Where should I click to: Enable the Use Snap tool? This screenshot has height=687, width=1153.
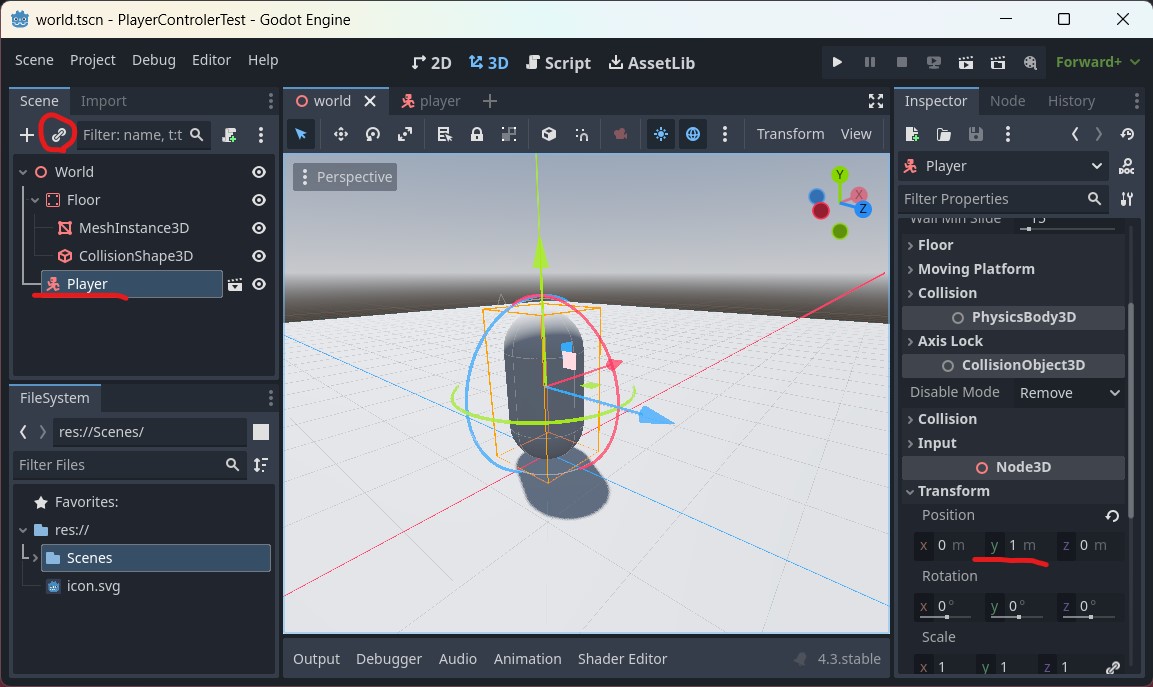(x=581, y=133)
